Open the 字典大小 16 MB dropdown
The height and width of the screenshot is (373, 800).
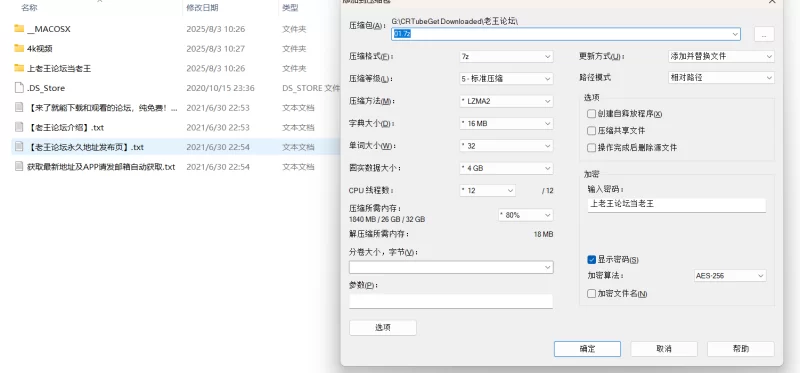click(506, 123)
